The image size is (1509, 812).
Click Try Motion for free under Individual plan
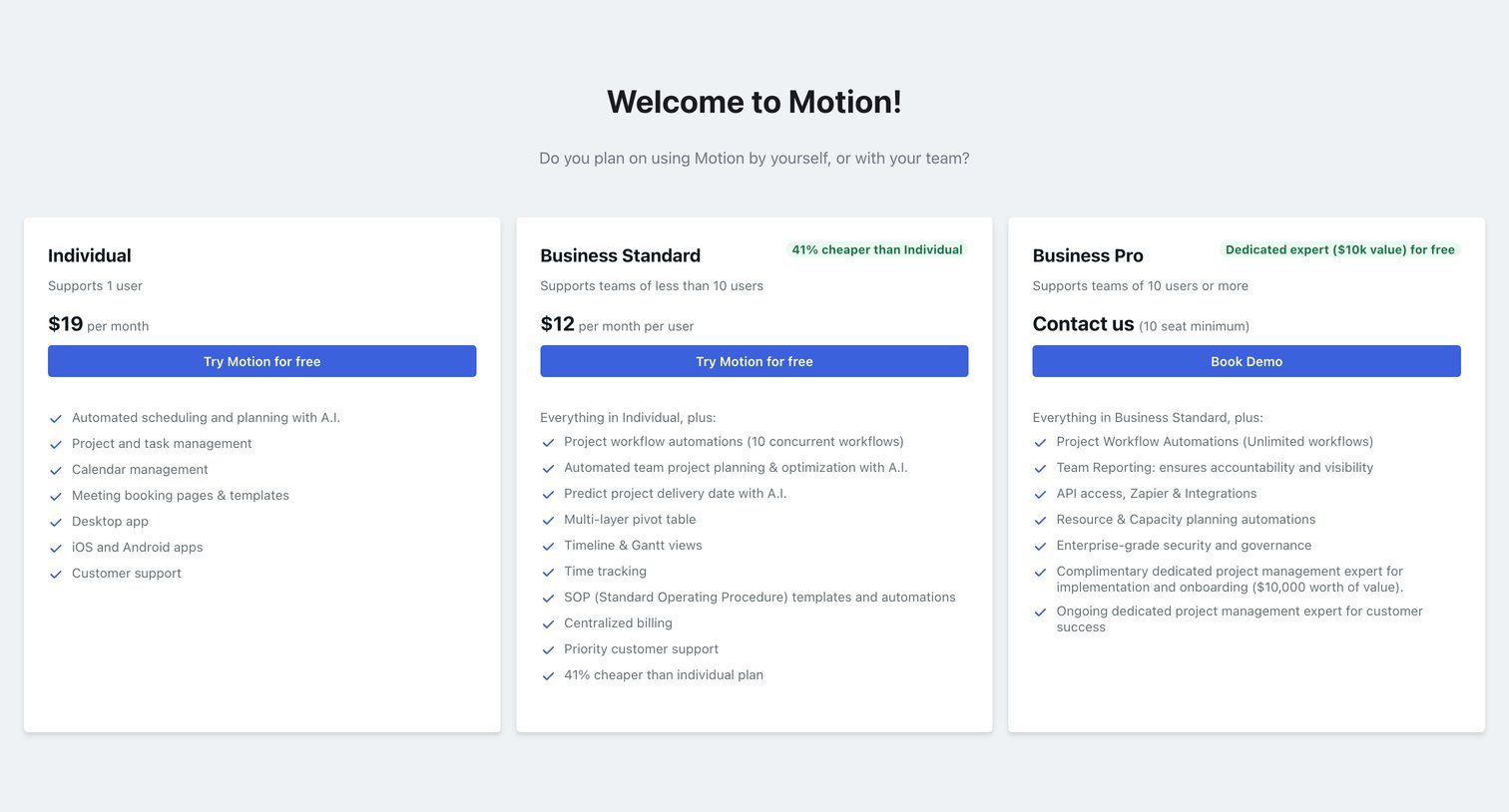pos(261,361)
